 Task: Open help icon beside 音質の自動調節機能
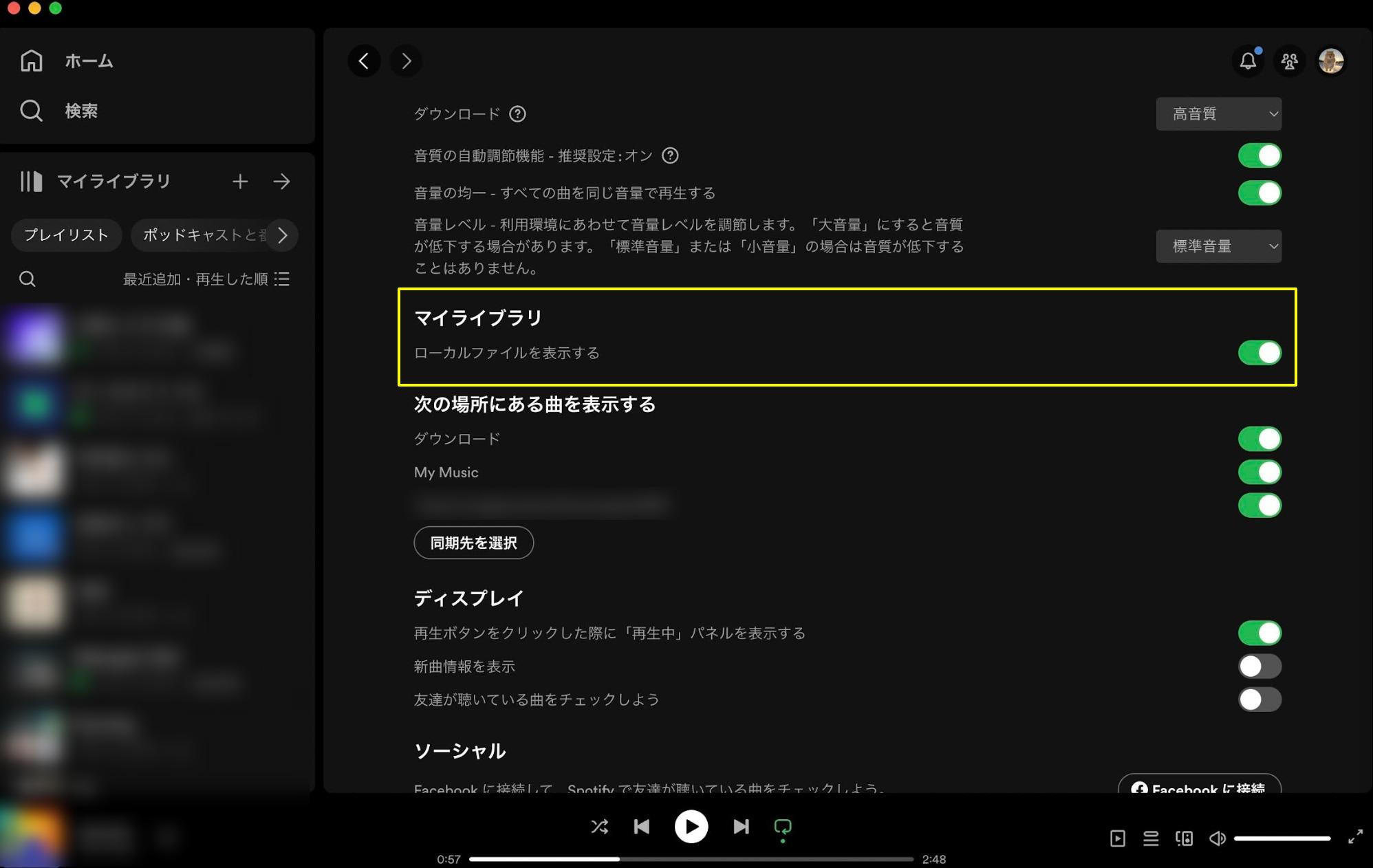tap(670, 156)
